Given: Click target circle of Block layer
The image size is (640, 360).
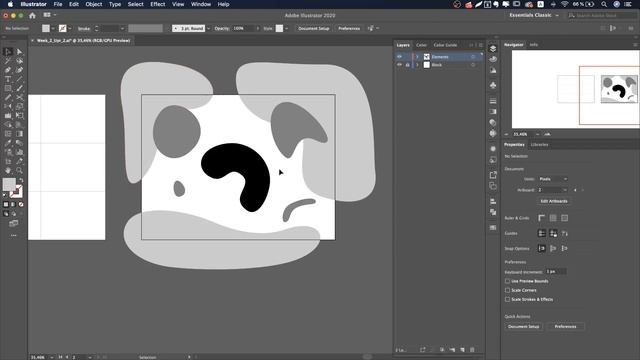Looking at the screenshot, I should 473,65.
